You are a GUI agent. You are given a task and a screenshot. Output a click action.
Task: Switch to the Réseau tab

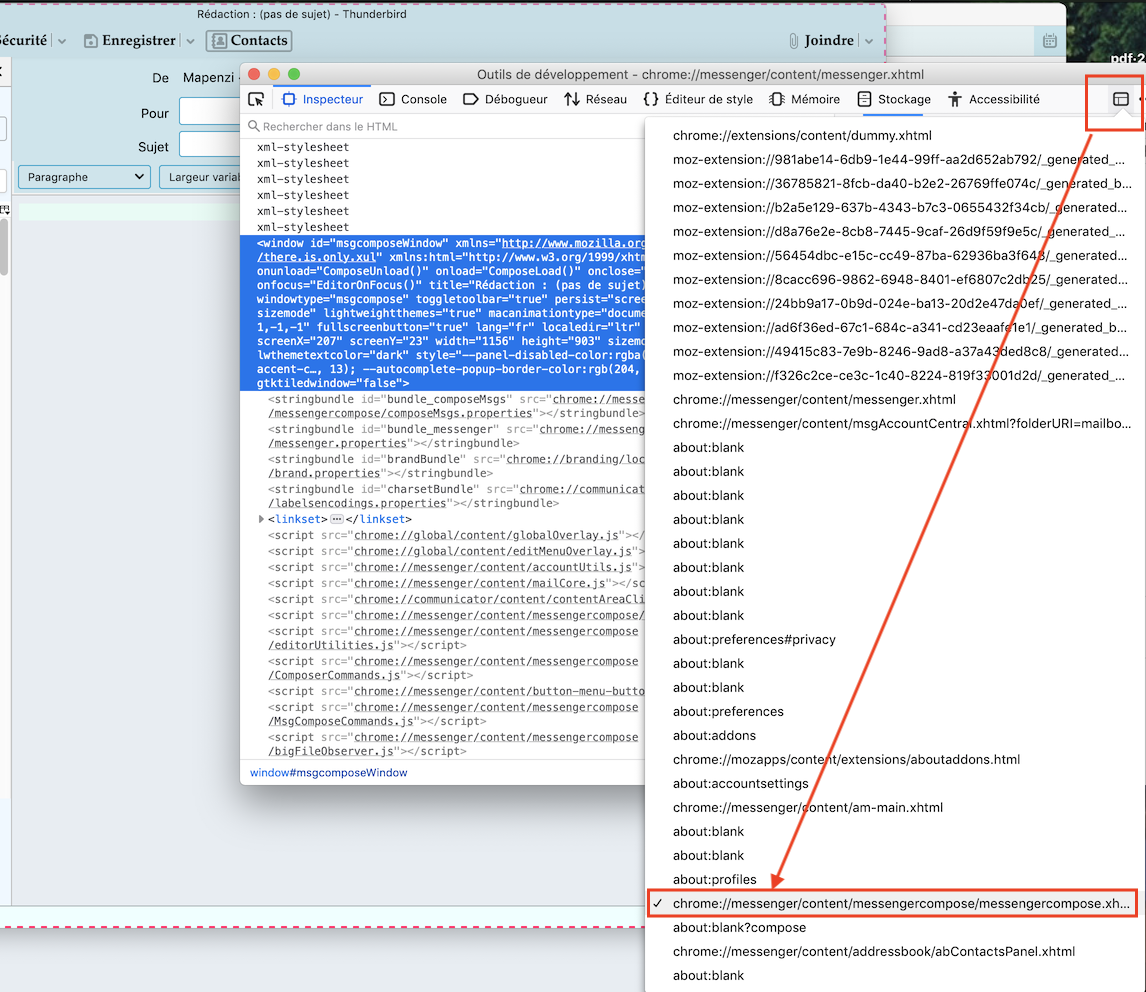pyautogui.click(x=595, y=99)
